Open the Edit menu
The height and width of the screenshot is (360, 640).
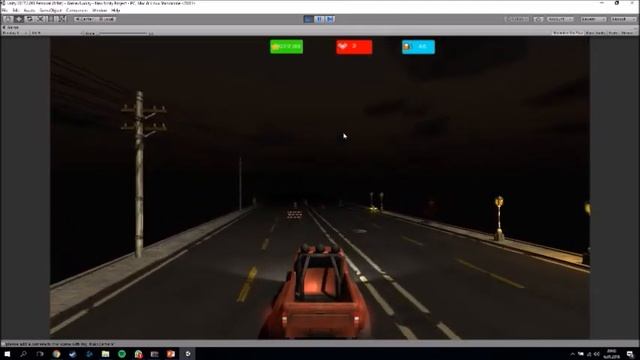16,10
